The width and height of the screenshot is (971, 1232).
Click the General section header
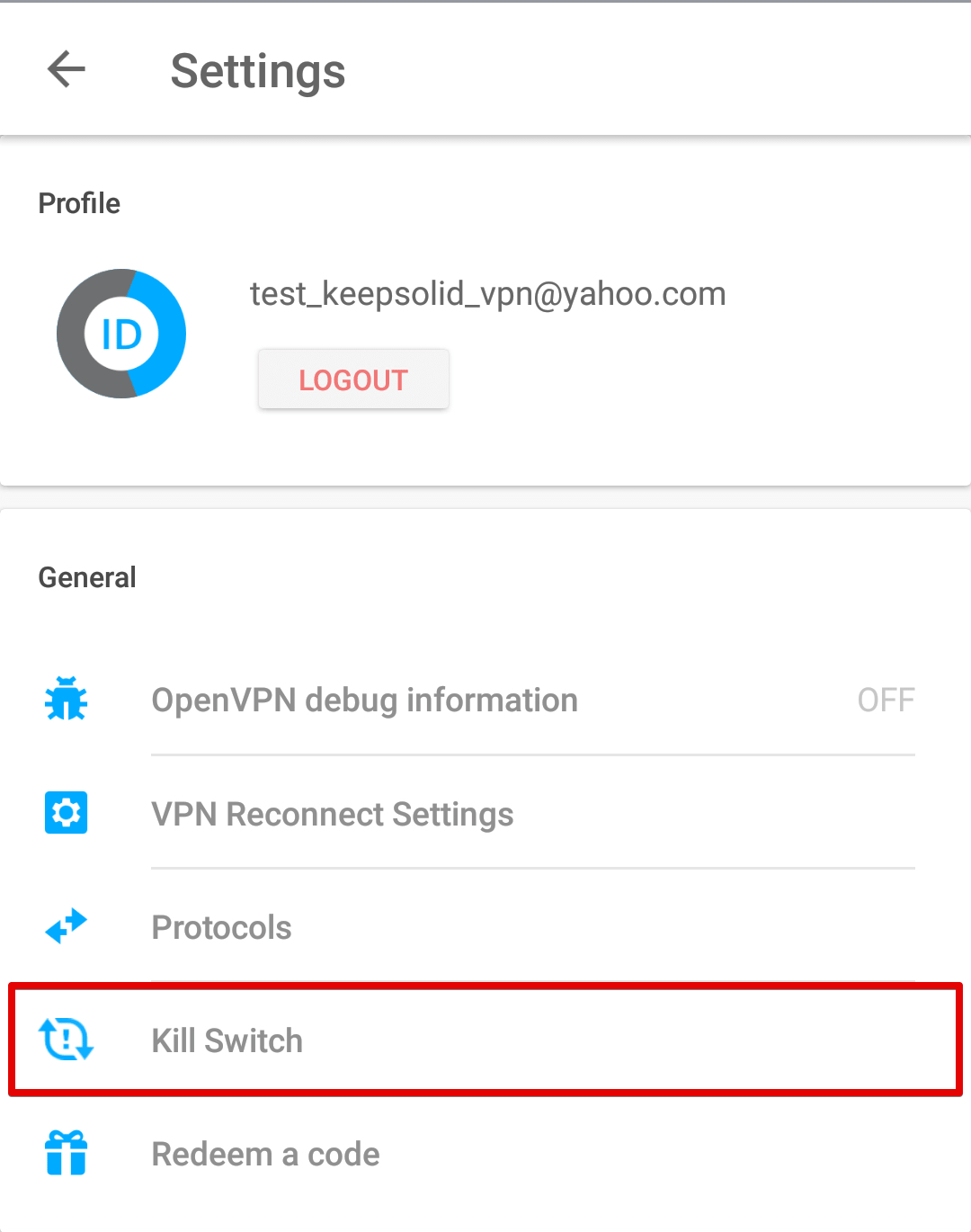coord(87,577)
